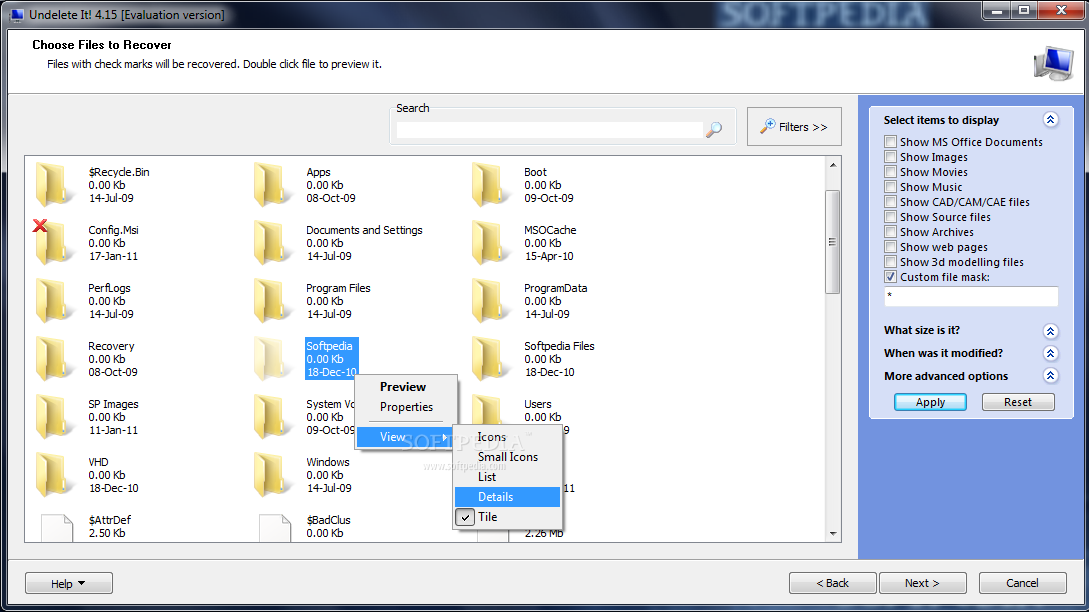
Task: Click the Softpedia Files folder icon
Action: 491,358
